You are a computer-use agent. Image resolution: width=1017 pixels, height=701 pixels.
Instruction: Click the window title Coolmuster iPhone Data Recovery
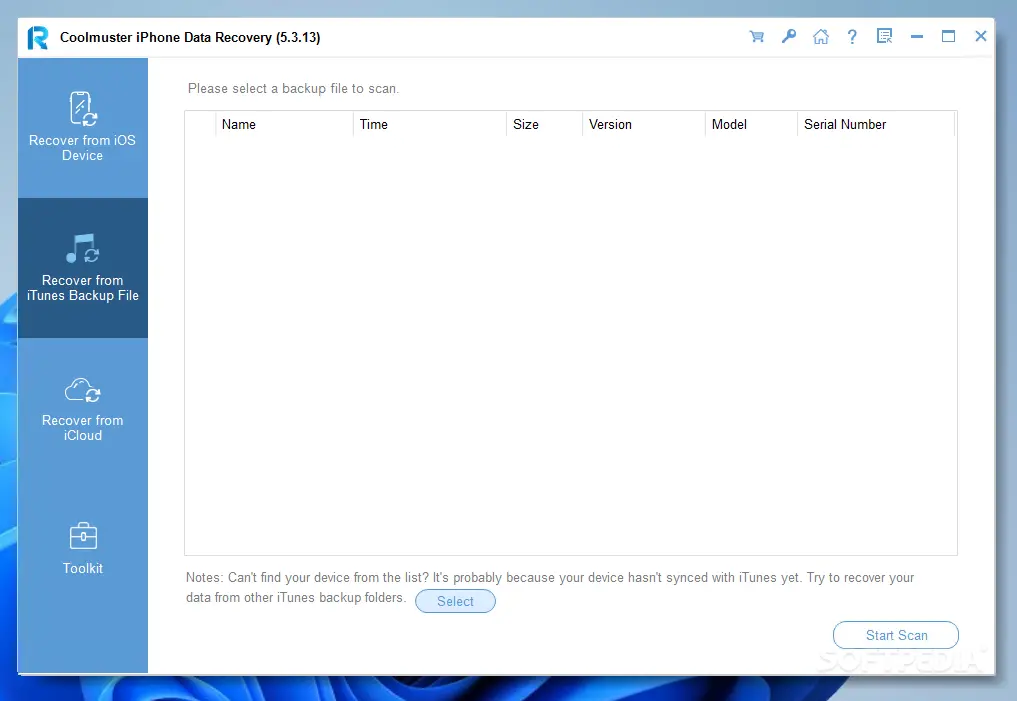[190, 38]
